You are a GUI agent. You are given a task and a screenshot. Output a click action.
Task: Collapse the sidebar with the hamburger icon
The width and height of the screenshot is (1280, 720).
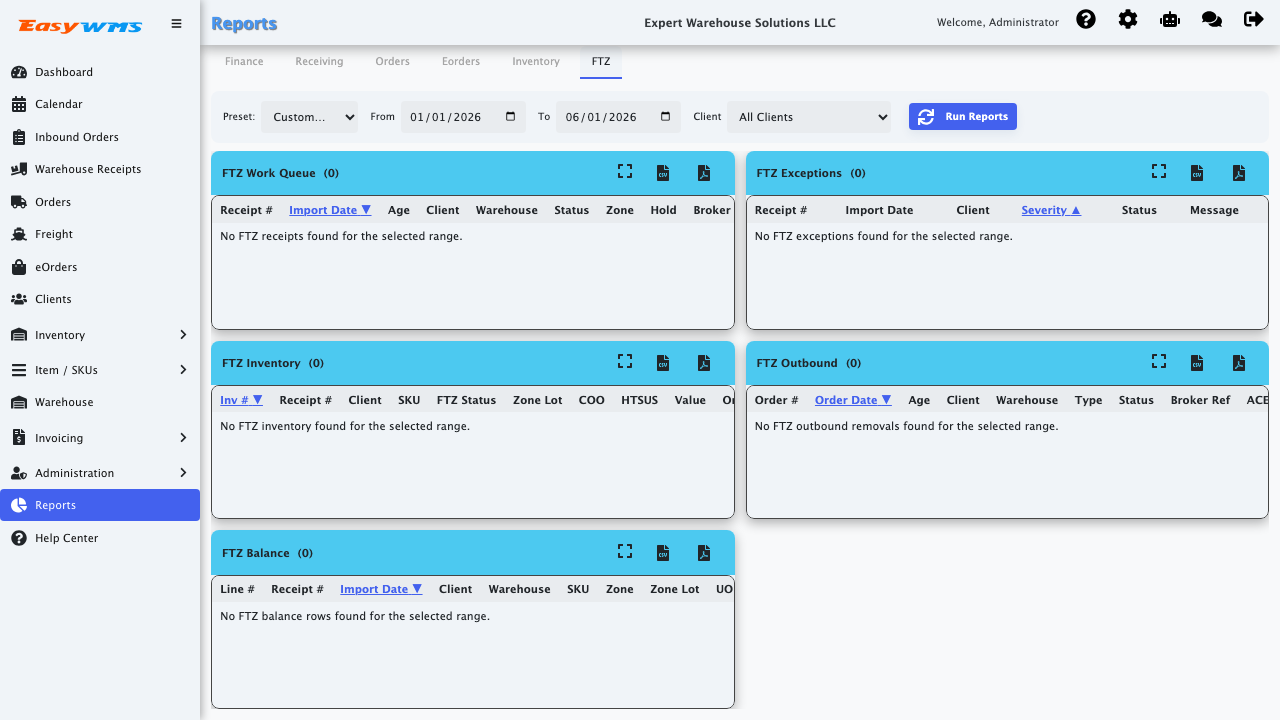tap(177, 23)
